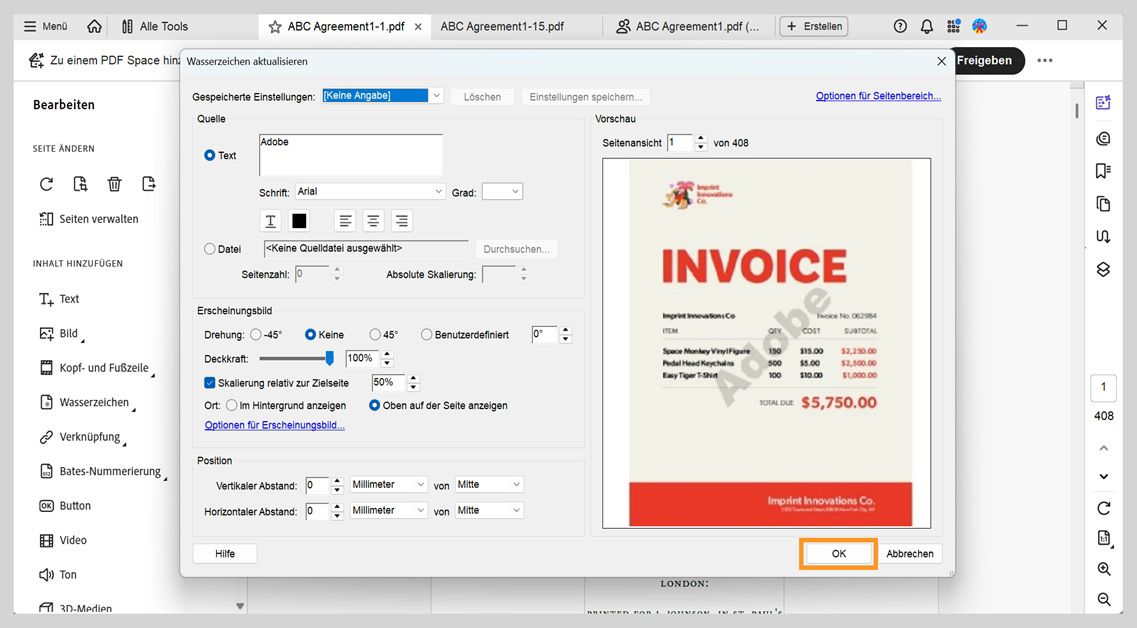Select the Video tool in the sidebar

point(74,540)
